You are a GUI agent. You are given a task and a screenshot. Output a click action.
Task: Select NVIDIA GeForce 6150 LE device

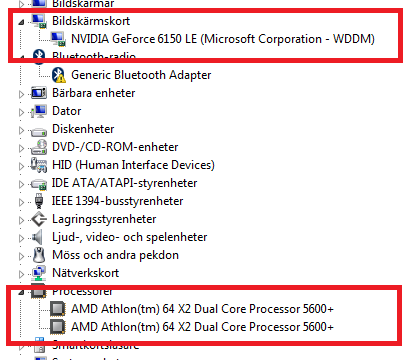(x=223, y=39)
